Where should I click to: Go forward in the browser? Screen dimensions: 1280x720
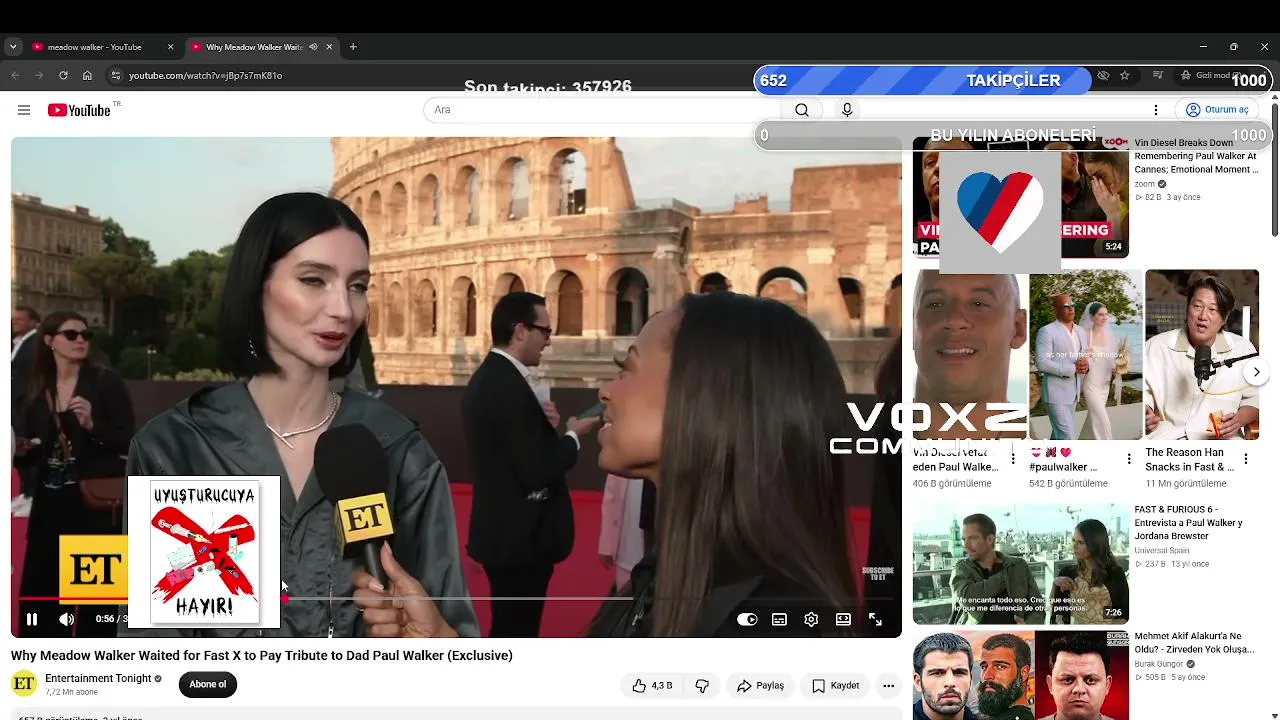(39, 75)
